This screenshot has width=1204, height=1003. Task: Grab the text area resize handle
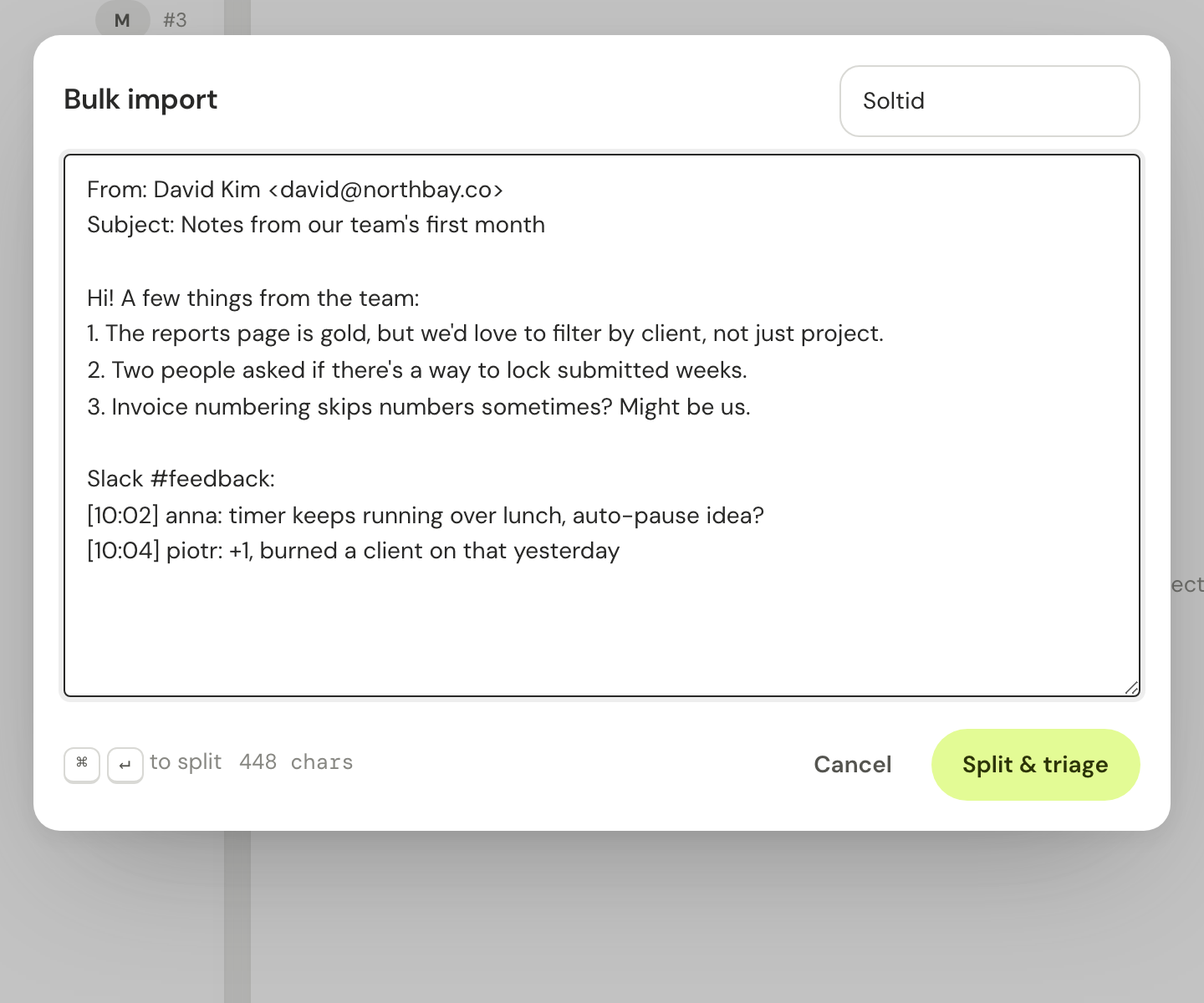(1131, 688)
